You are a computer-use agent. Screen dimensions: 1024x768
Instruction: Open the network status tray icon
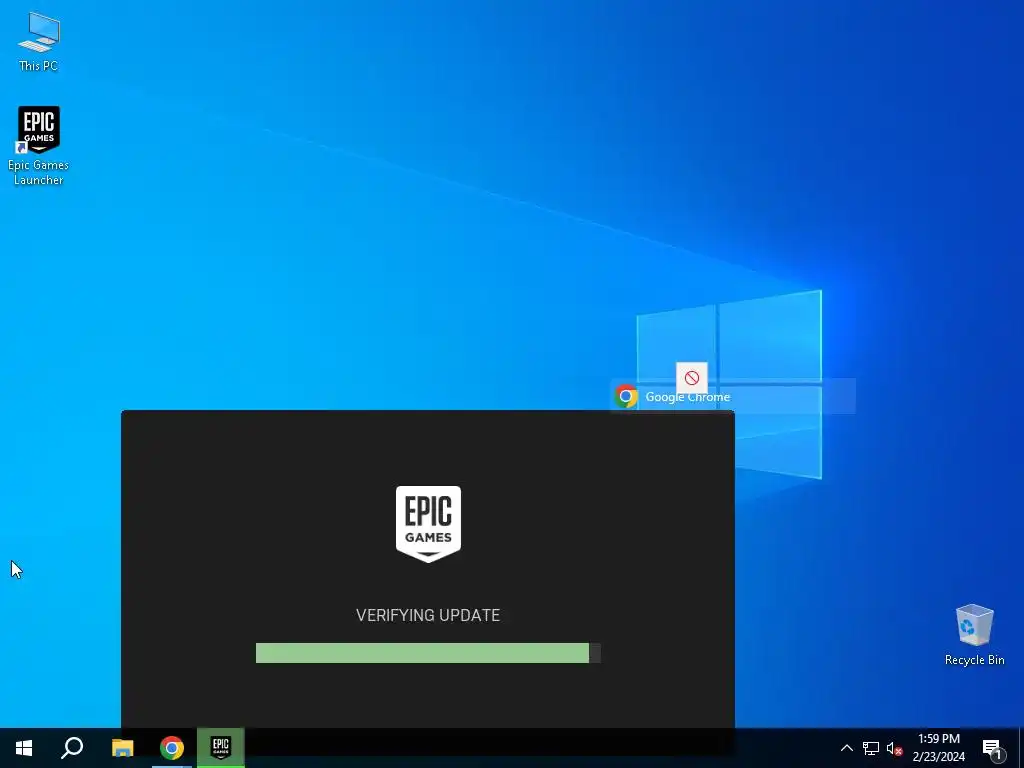tap(871, 748)
